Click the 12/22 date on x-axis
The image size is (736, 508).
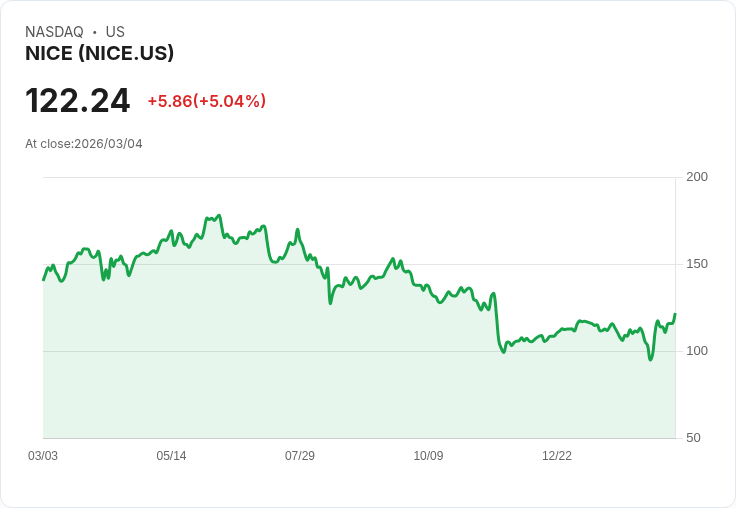point(557,456)
